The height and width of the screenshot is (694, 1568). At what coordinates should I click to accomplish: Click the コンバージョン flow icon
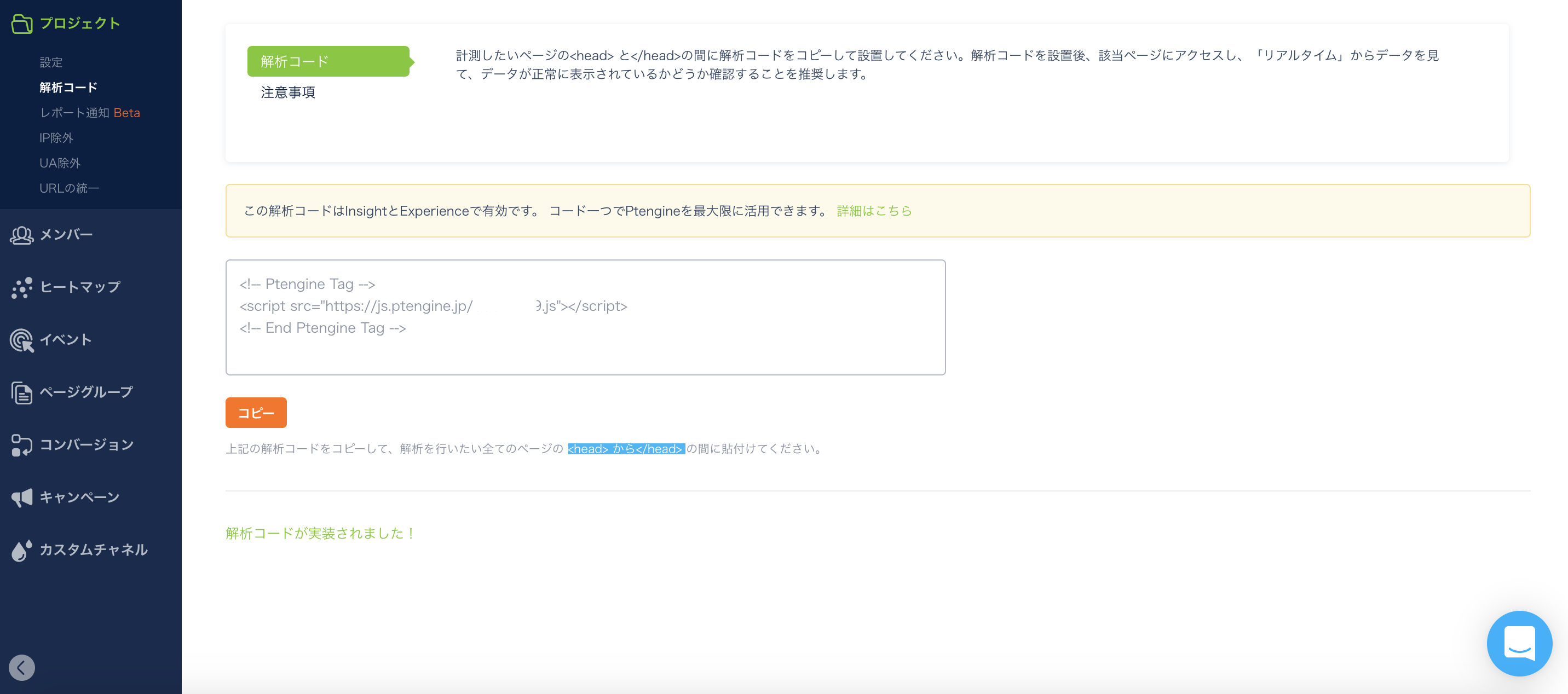pyautogui.click(x=22, y=445)
